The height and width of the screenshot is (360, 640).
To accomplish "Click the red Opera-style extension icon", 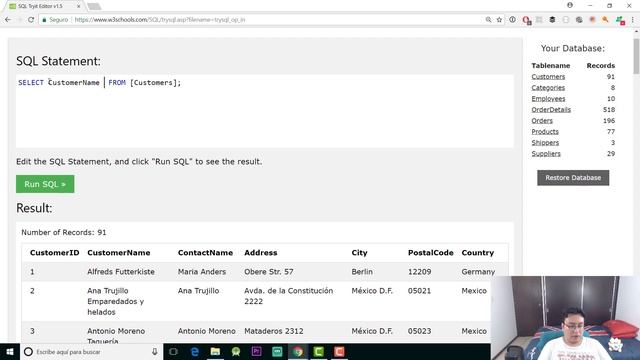I will click(x=526, y=20).
